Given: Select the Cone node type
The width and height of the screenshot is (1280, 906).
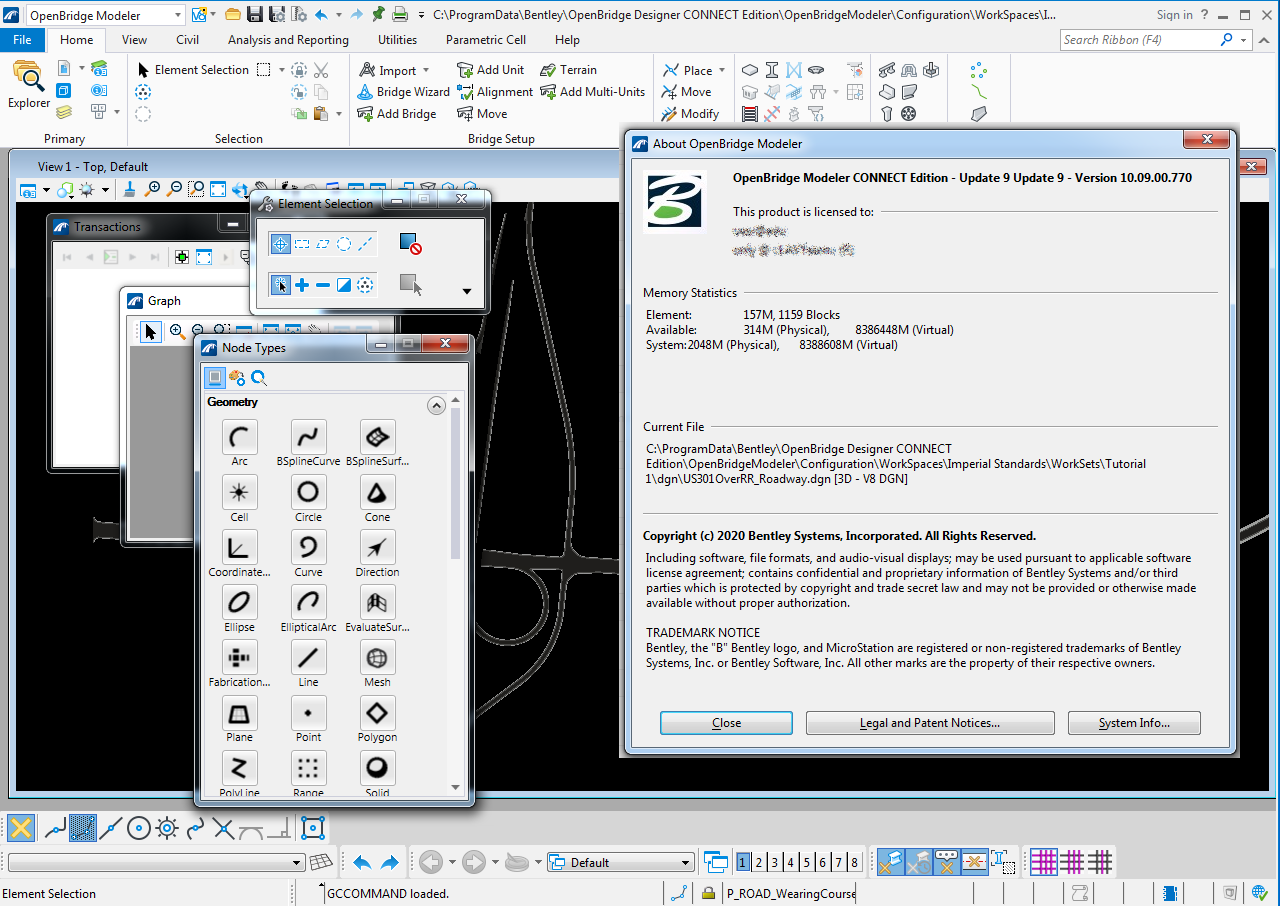Looking at the screenshot, I should pos(378,493).
